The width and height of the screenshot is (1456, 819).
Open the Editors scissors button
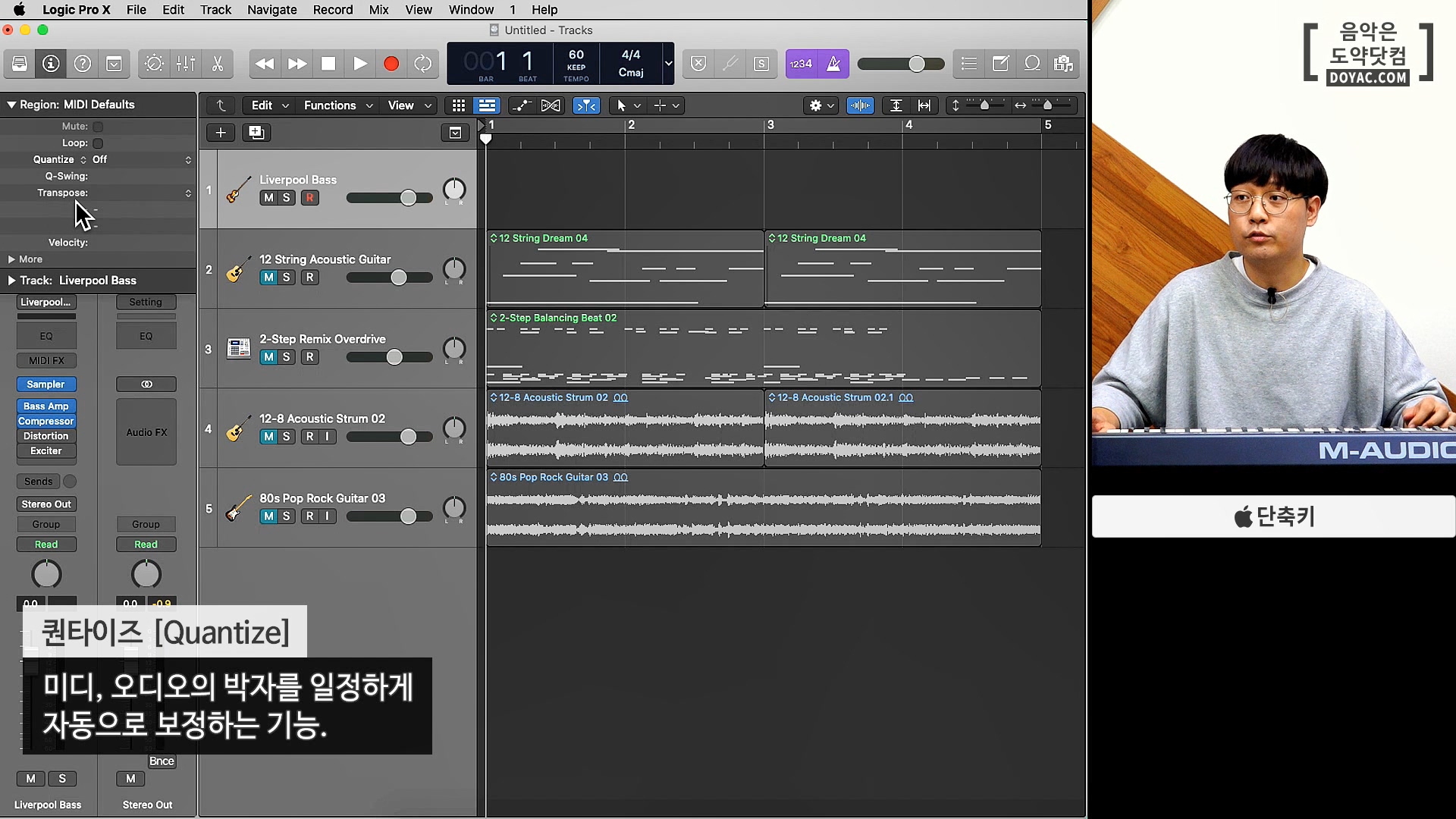coord(218,64)
